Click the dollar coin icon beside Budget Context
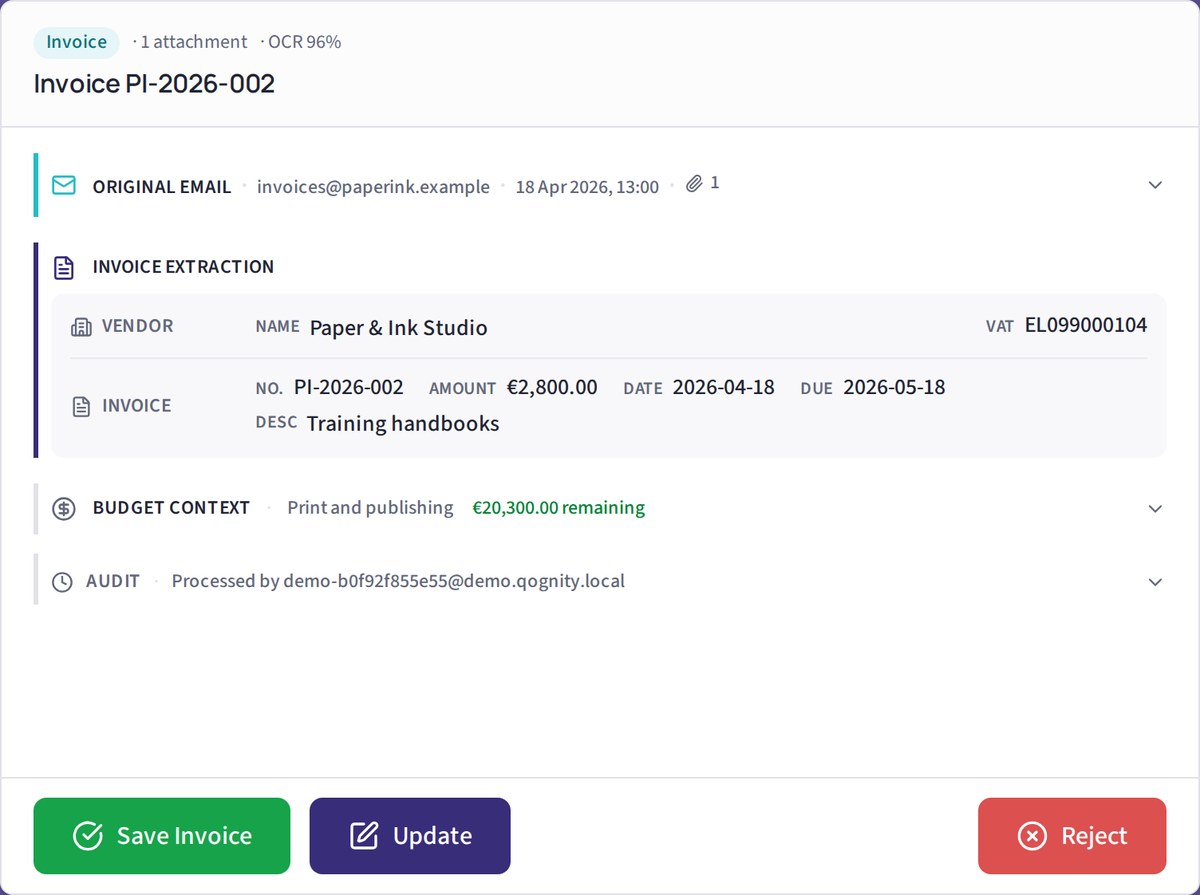This screenshot has height=895, width=1200. [63, 508]
